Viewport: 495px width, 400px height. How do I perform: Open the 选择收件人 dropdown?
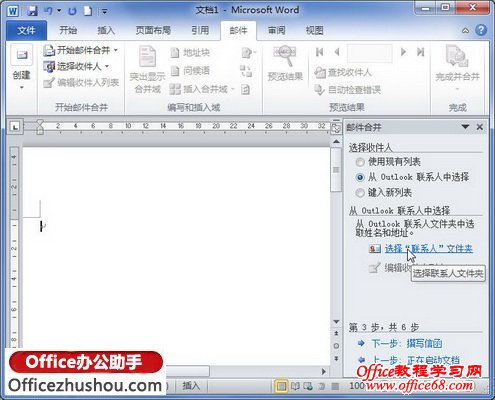pyautogui.click(x=76, y=66)
